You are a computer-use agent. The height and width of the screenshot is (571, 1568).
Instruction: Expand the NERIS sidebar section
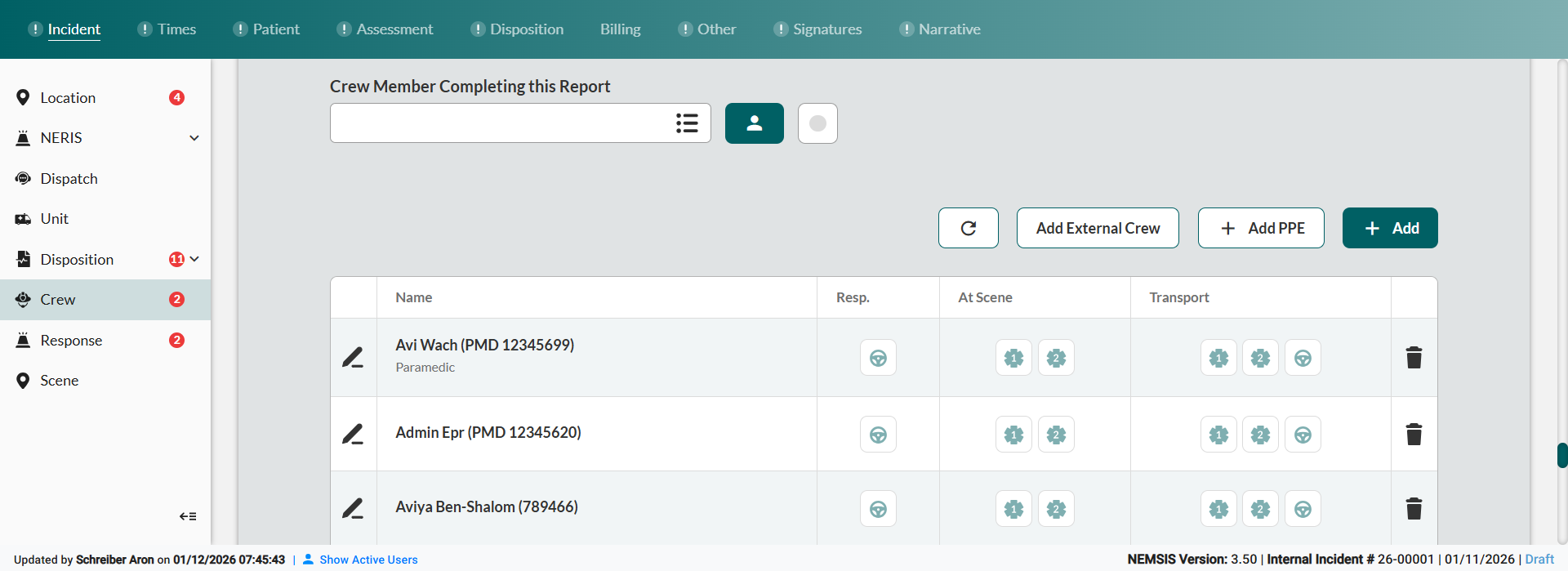[x=194, y=138]
